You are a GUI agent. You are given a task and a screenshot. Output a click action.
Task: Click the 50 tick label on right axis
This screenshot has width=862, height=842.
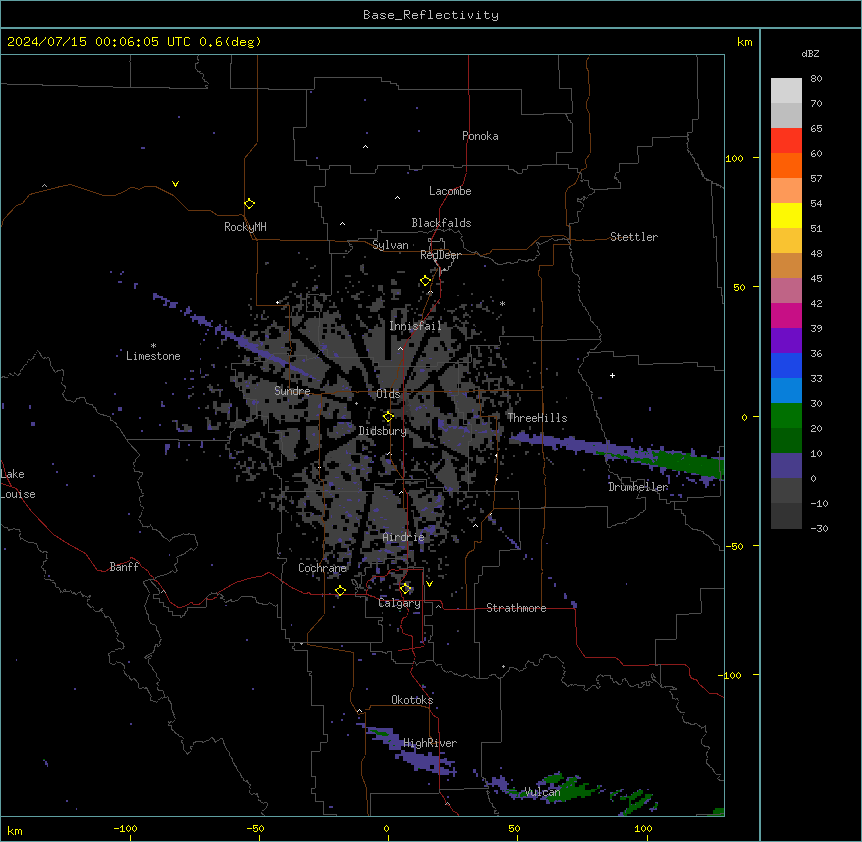pos(739,287)
